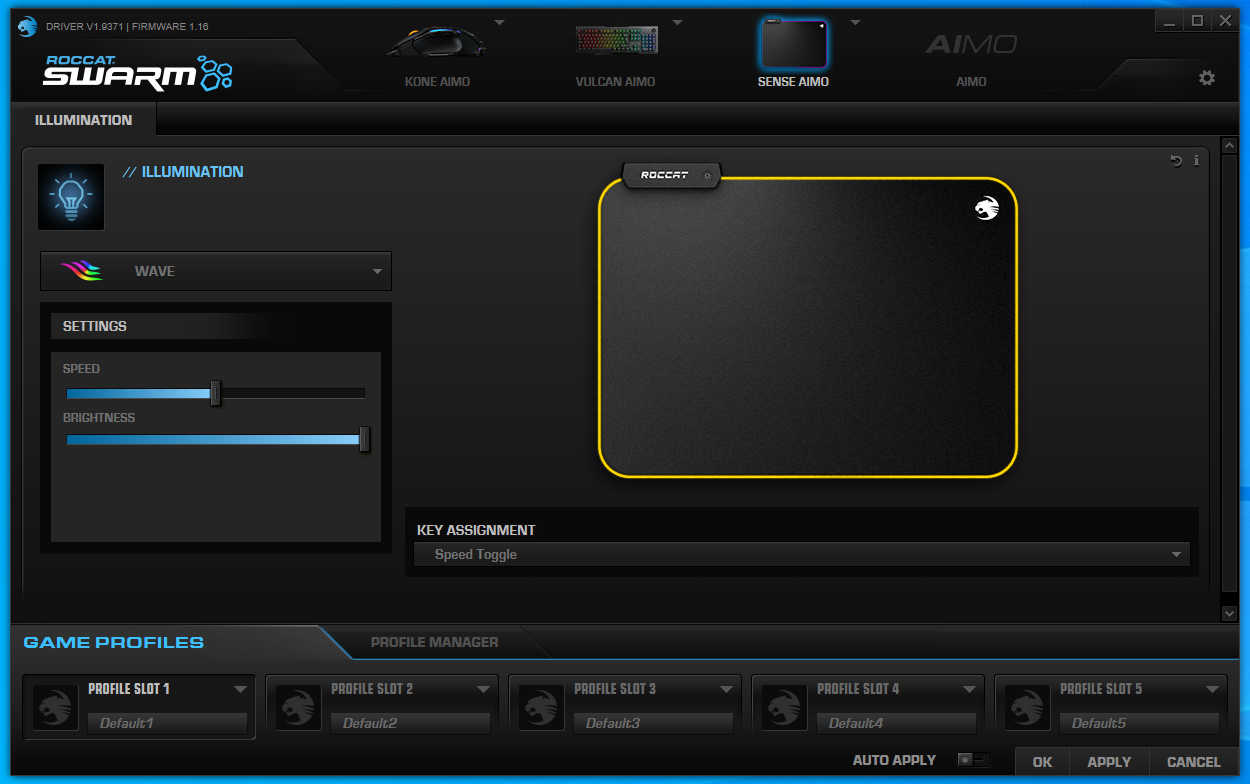This screenshot has width=1250, height=784.
Task: Open the Speed Toggle key assignment dropdown
Action: pyautogui.click(x=802, y=555)
